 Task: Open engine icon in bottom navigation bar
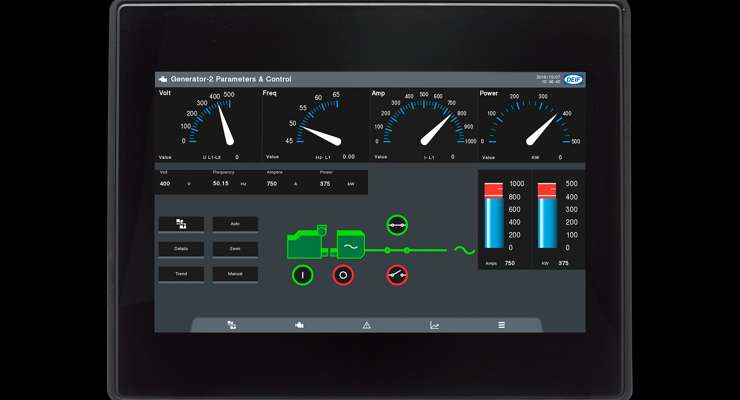click(x=299, y=325)
